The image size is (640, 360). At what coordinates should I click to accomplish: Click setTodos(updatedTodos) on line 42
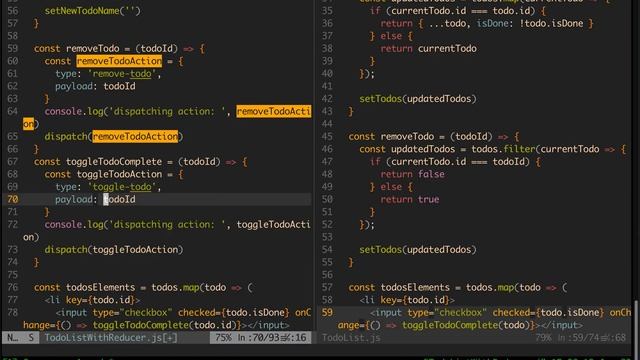click(418, 99)
